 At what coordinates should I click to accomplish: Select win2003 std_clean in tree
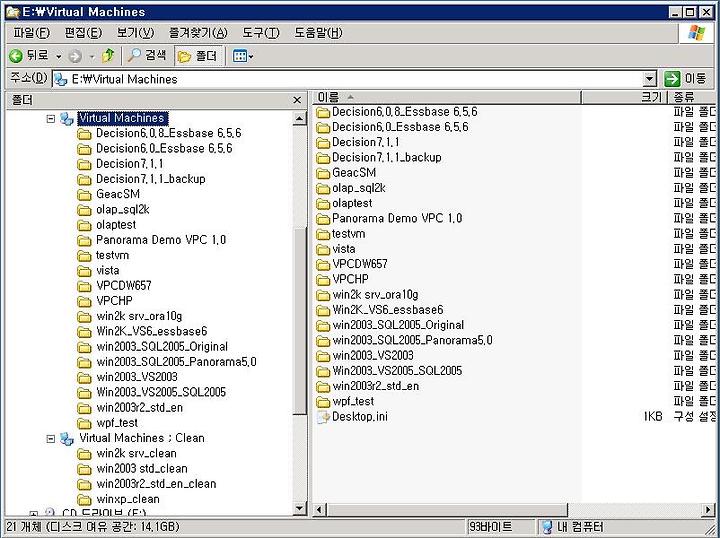coord(142,469)
